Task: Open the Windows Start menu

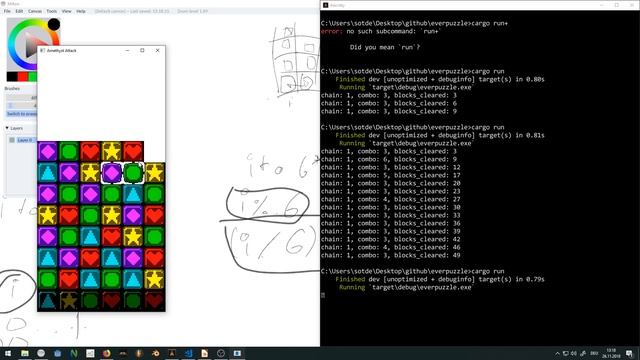Action: [8, 353]
